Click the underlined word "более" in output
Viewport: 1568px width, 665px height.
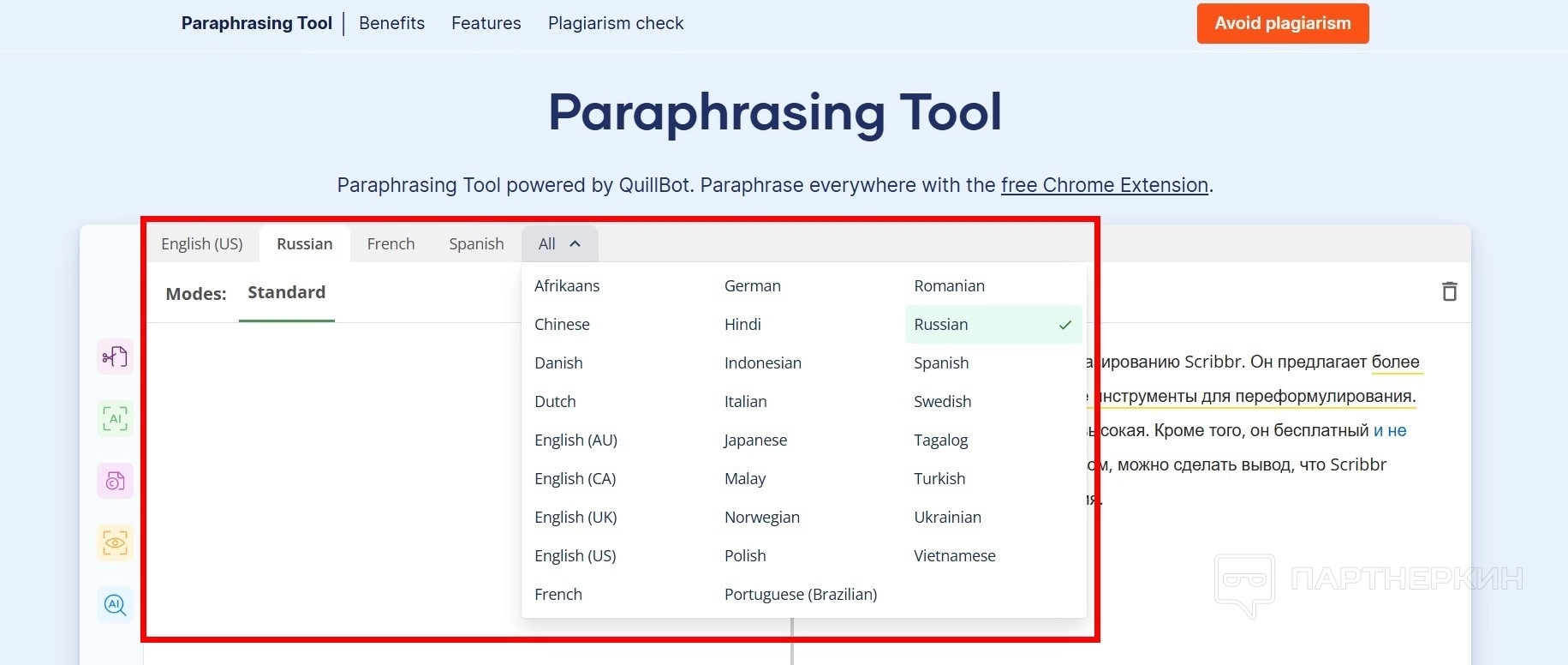(x=1396, y=362)
